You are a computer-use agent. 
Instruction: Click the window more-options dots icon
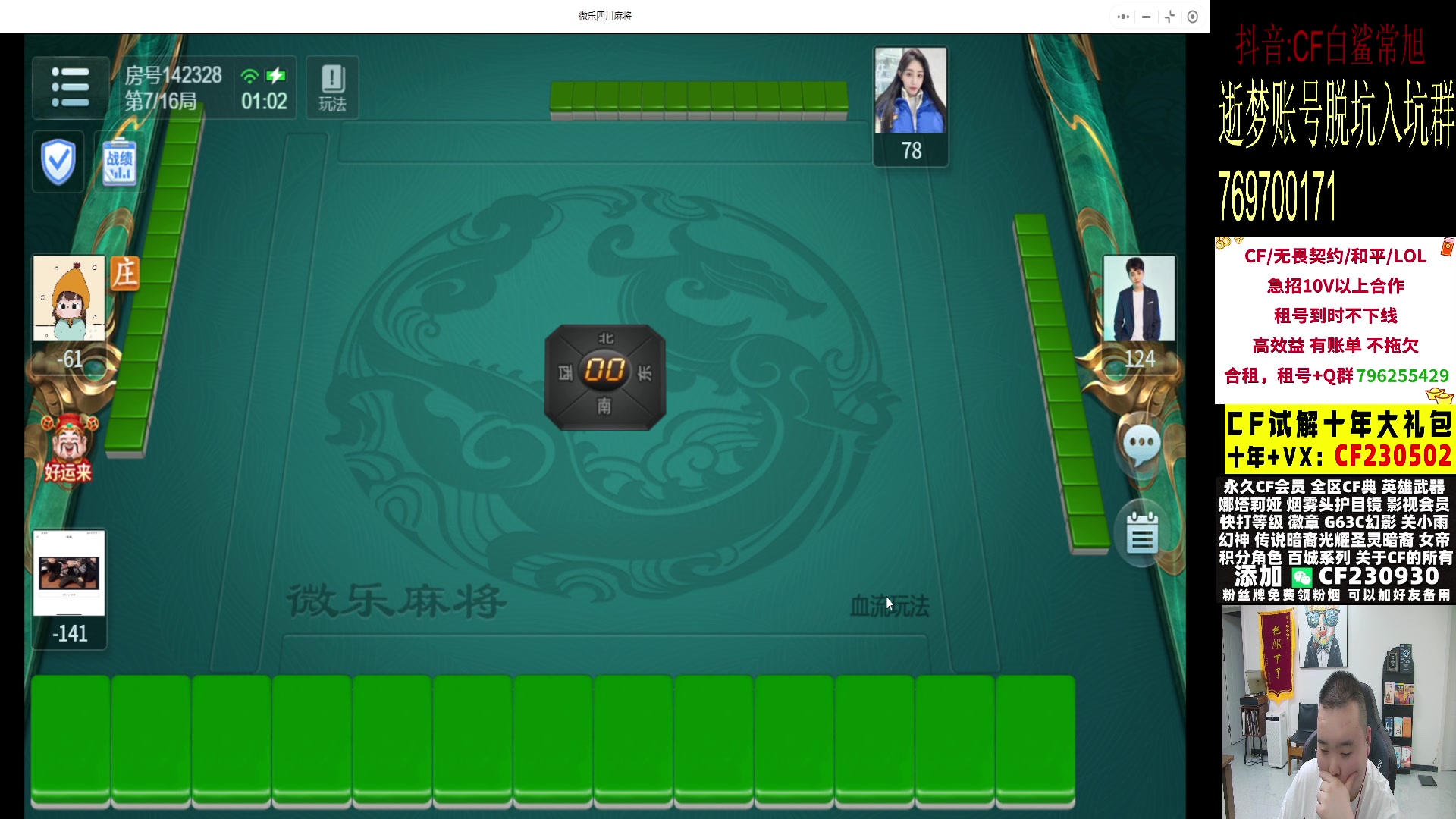pyautogui.click(x=1123, y=17)
